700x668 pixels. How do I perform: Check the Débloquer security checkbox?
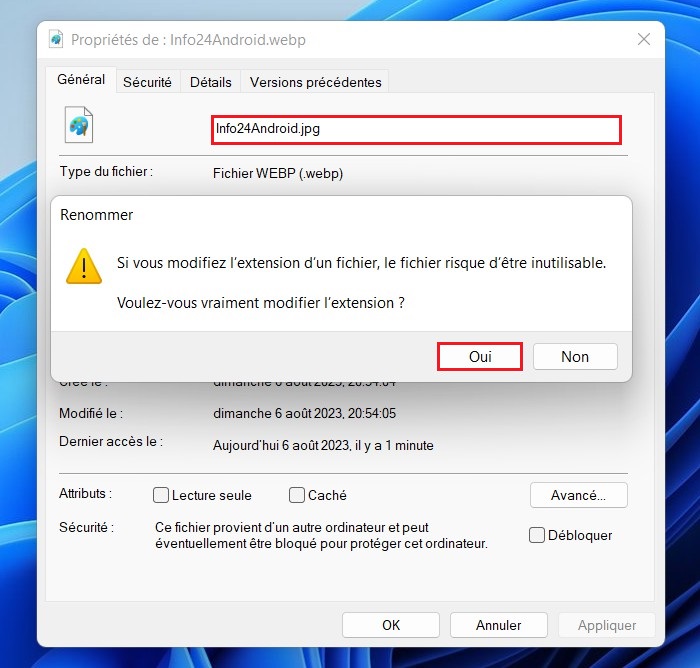(537, 535)
